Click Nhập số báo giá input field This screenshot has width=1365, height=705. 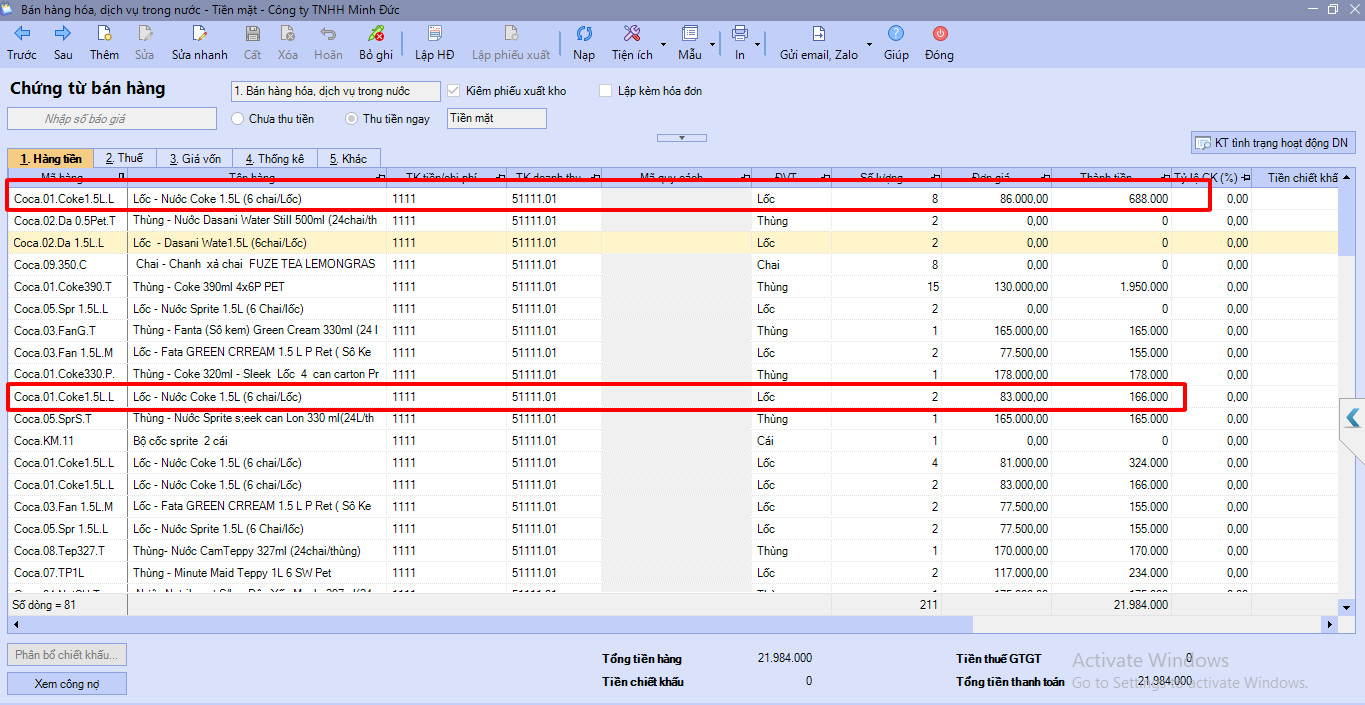[112, 119]
